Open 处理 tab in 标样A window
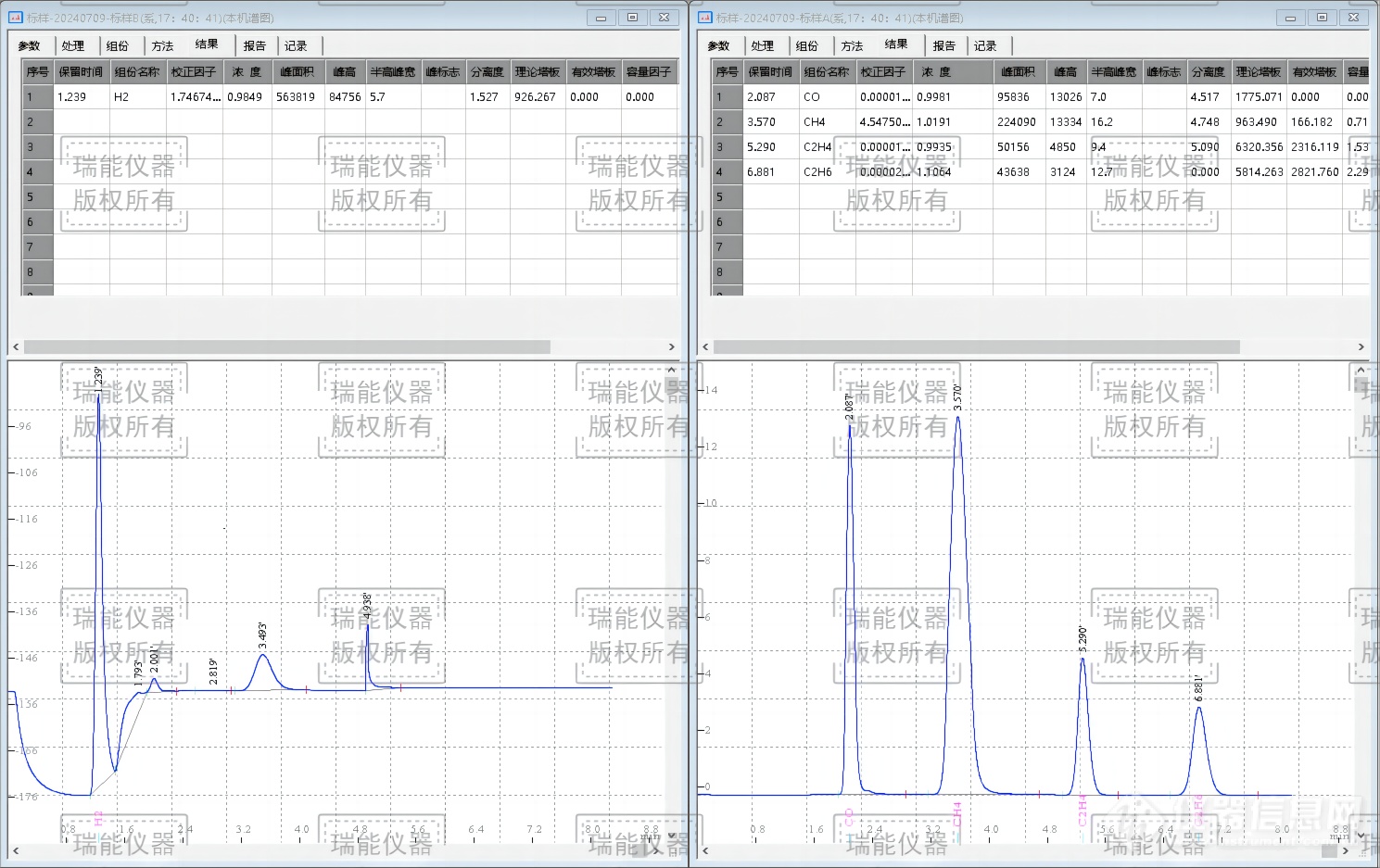The image size is (1380, 868). pos(763,45)
